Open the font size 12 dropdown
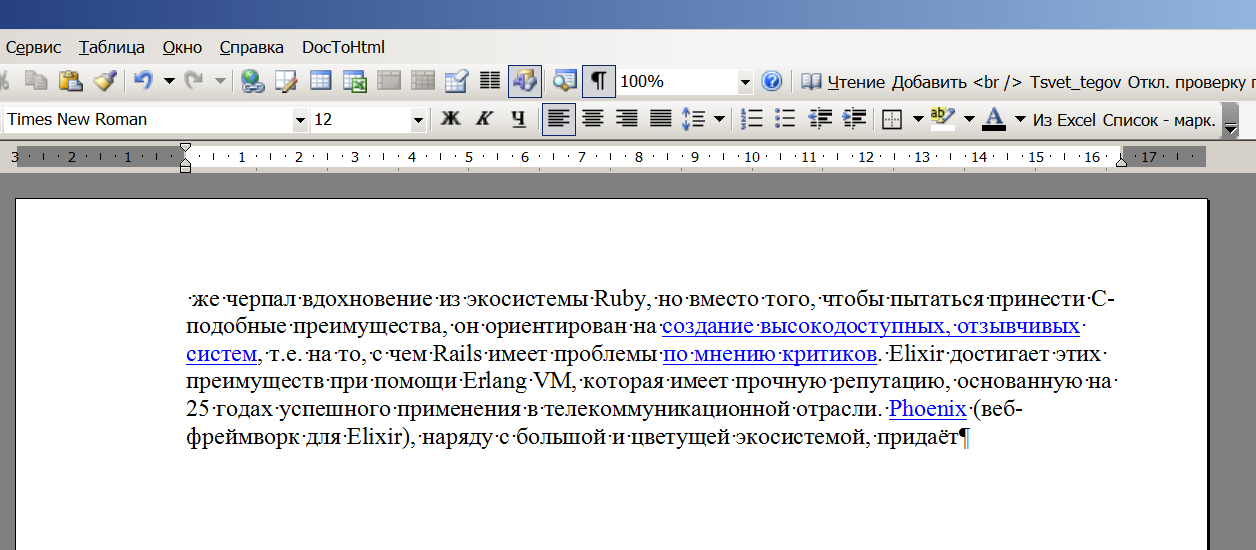Viewport: 1256px width, 550px height. [418, 120]
